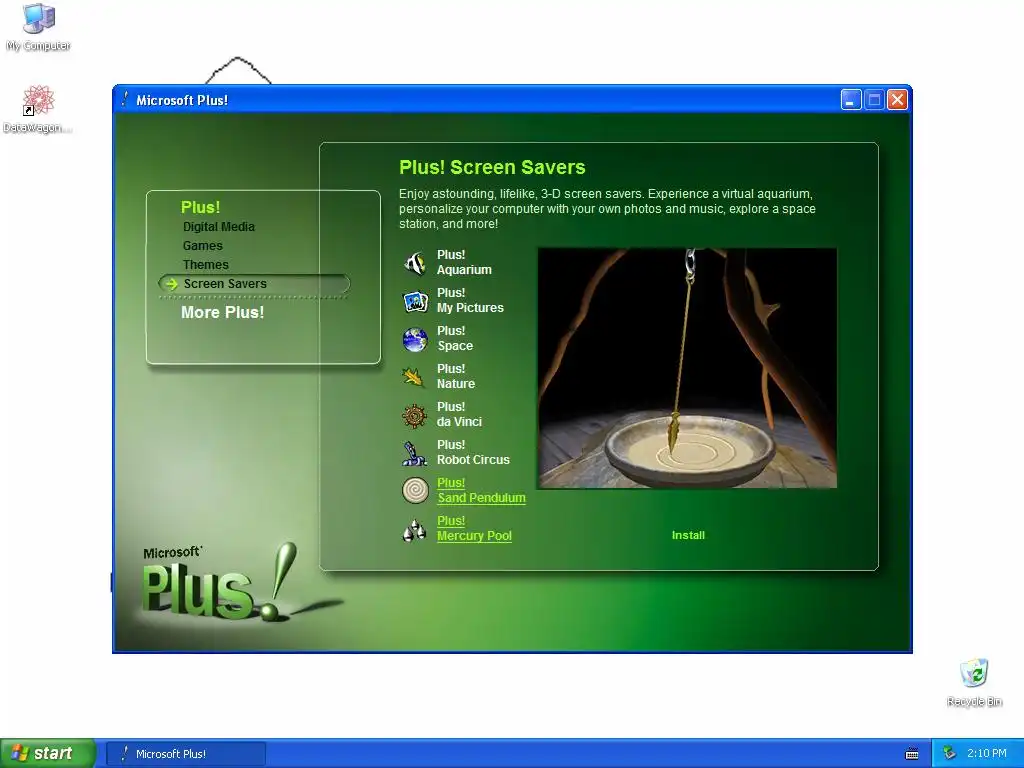The width and height of the screenshot is (1024, 768).
Task: Open the Games section
Action: pyautogui.click(x=202, y=246)
